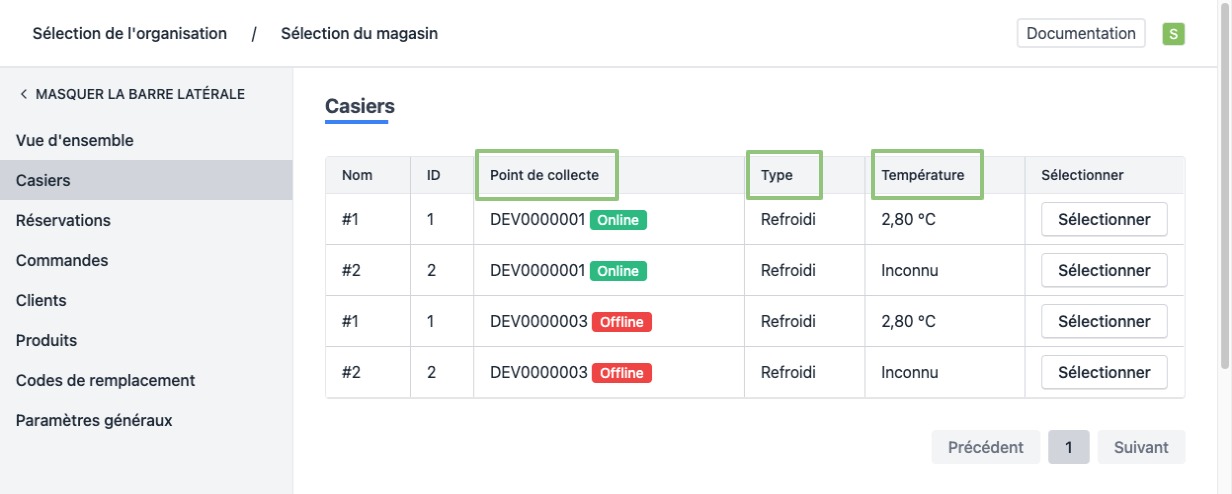Select Casiers in the sidebar

pyautogui.click(x=44, y=181)
